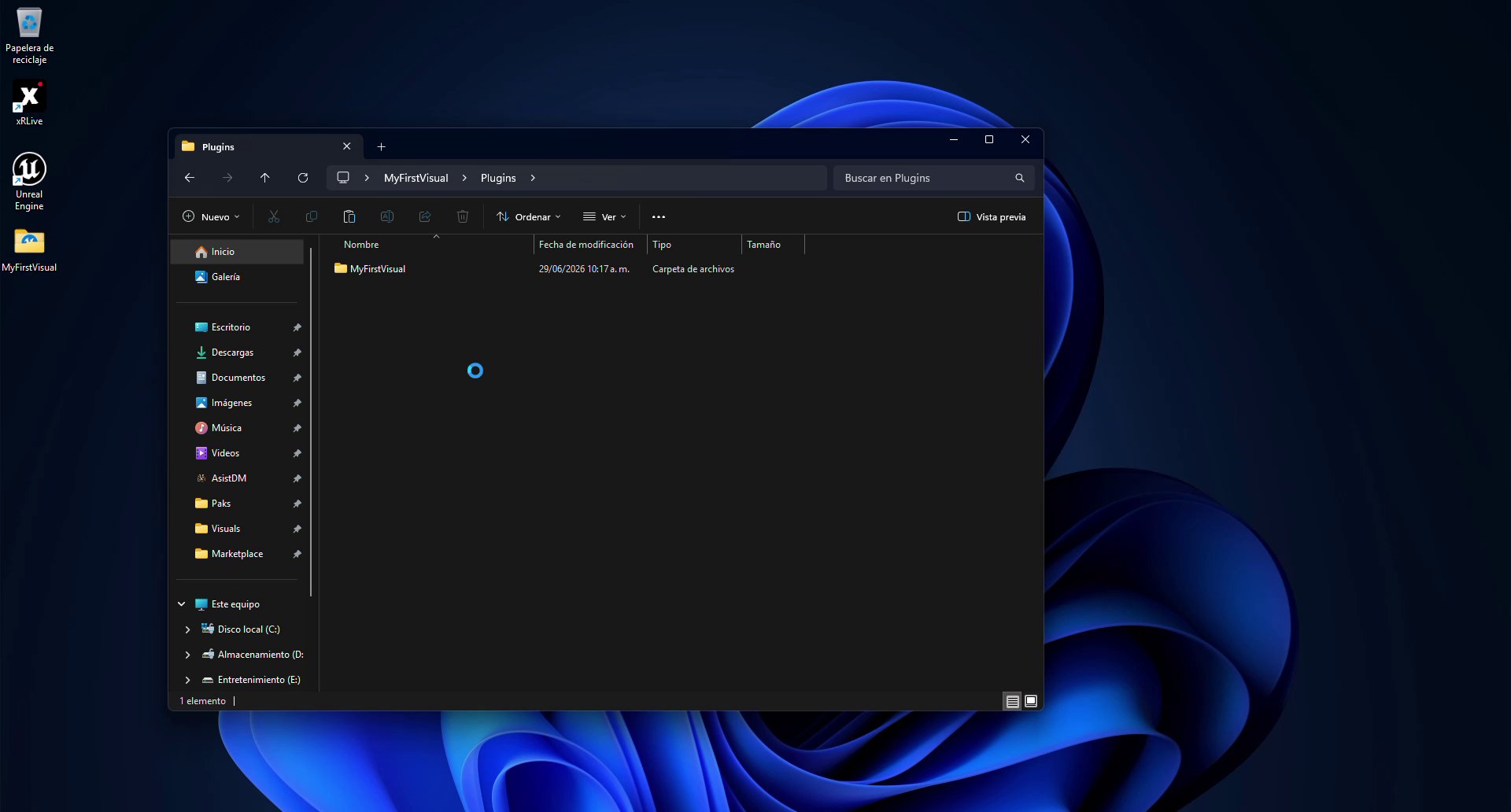Go forward with the forward arrow

coord(227,178)
